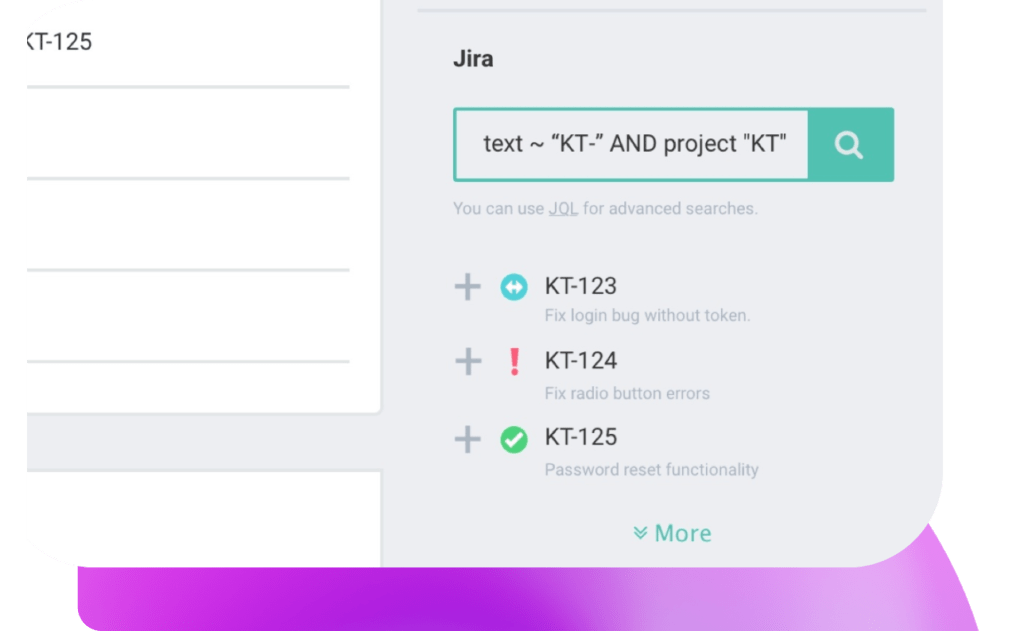The image size is (1024, 631).
Task: Click the empty row below KT-125 on left
Action: point(188,133)
